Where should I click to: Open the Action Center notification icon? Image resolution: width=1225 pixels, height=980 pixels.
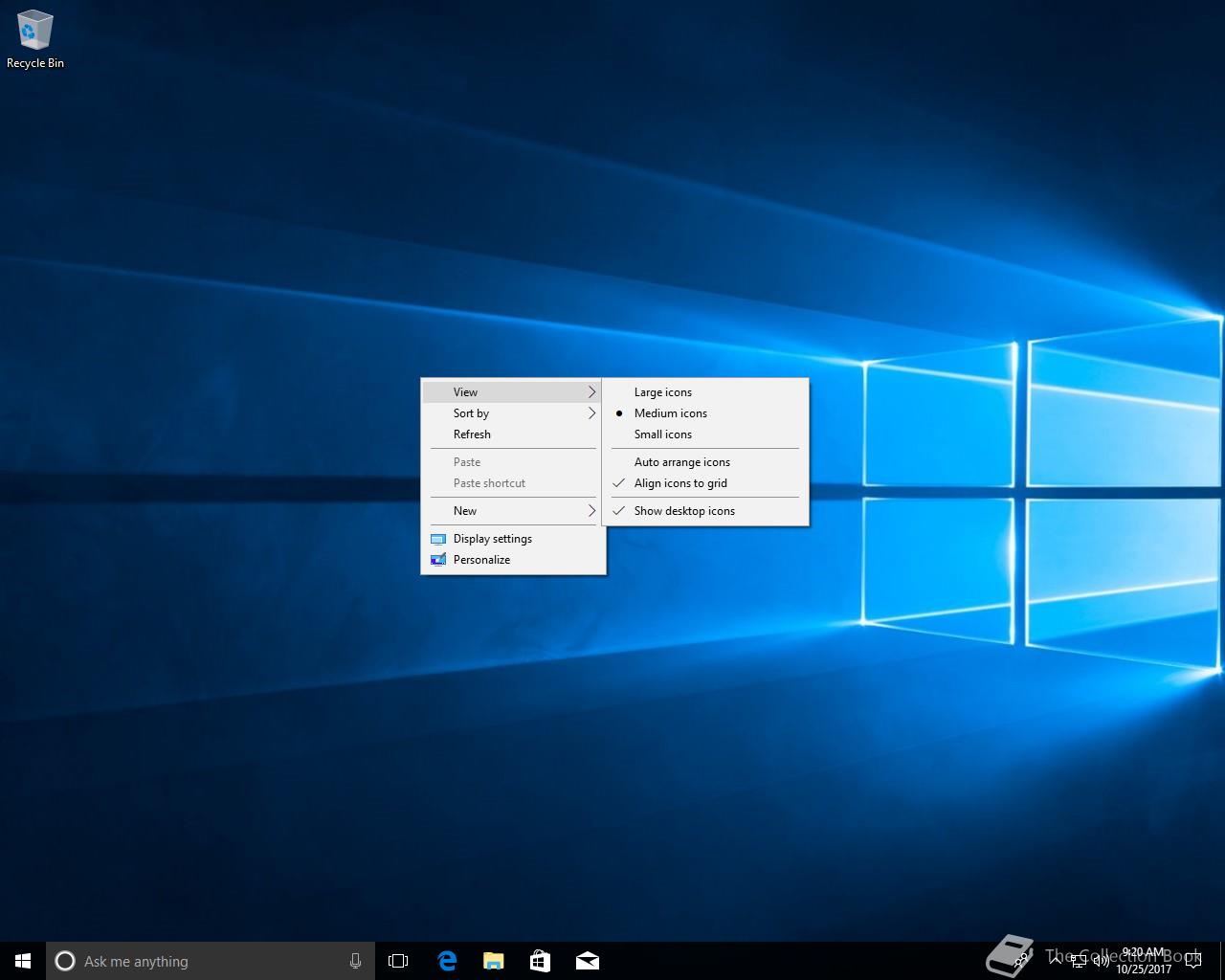[1192, 961]
